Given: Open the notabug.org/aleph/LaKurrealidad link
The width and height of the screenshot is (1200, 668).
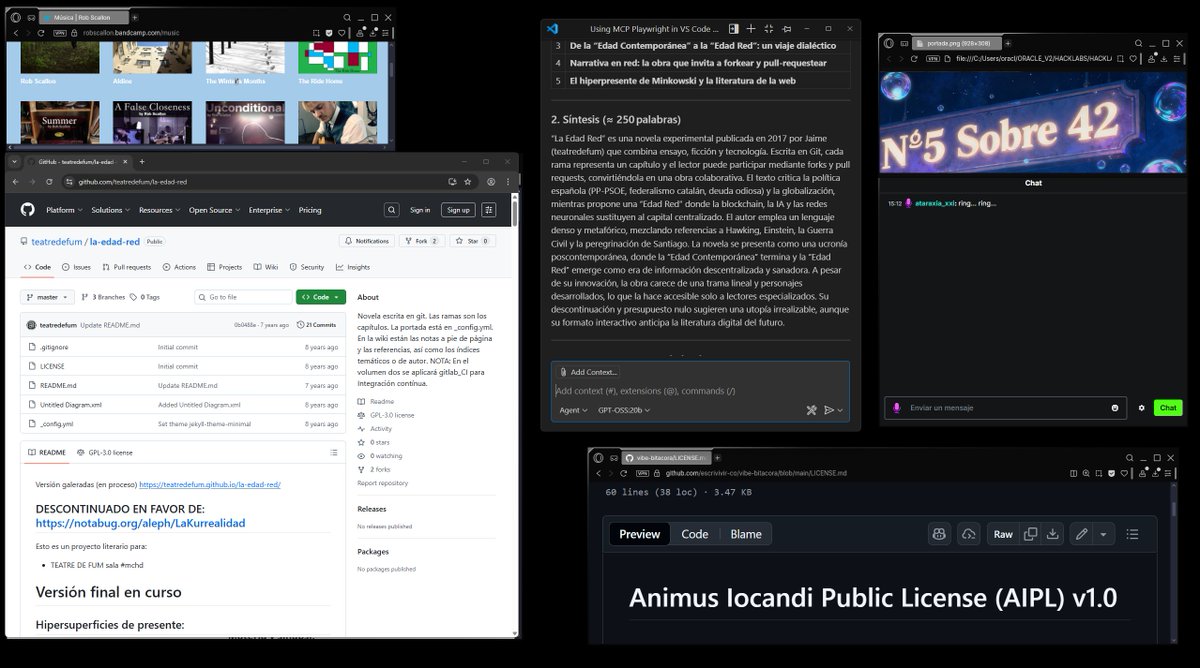Looking at the screenshot, I should click(140, 523).
